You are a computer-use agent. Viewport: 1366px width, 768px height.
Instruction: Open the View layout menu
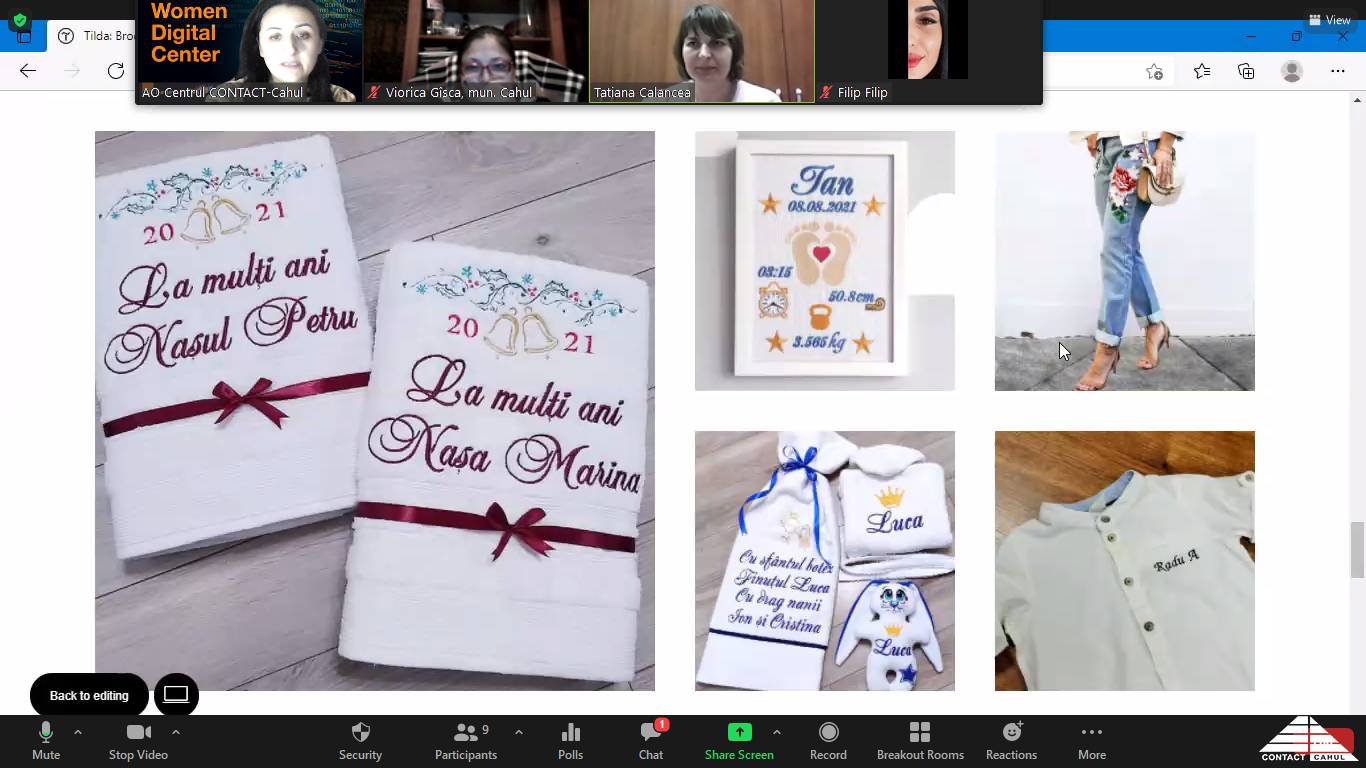tap(1330, 20)
